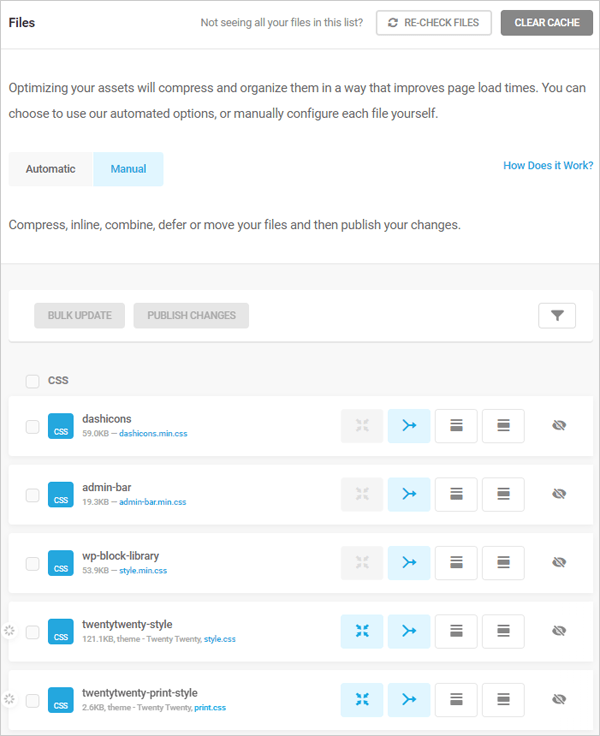Click the blue CSS file icon beside dashicons

(61, 426)
